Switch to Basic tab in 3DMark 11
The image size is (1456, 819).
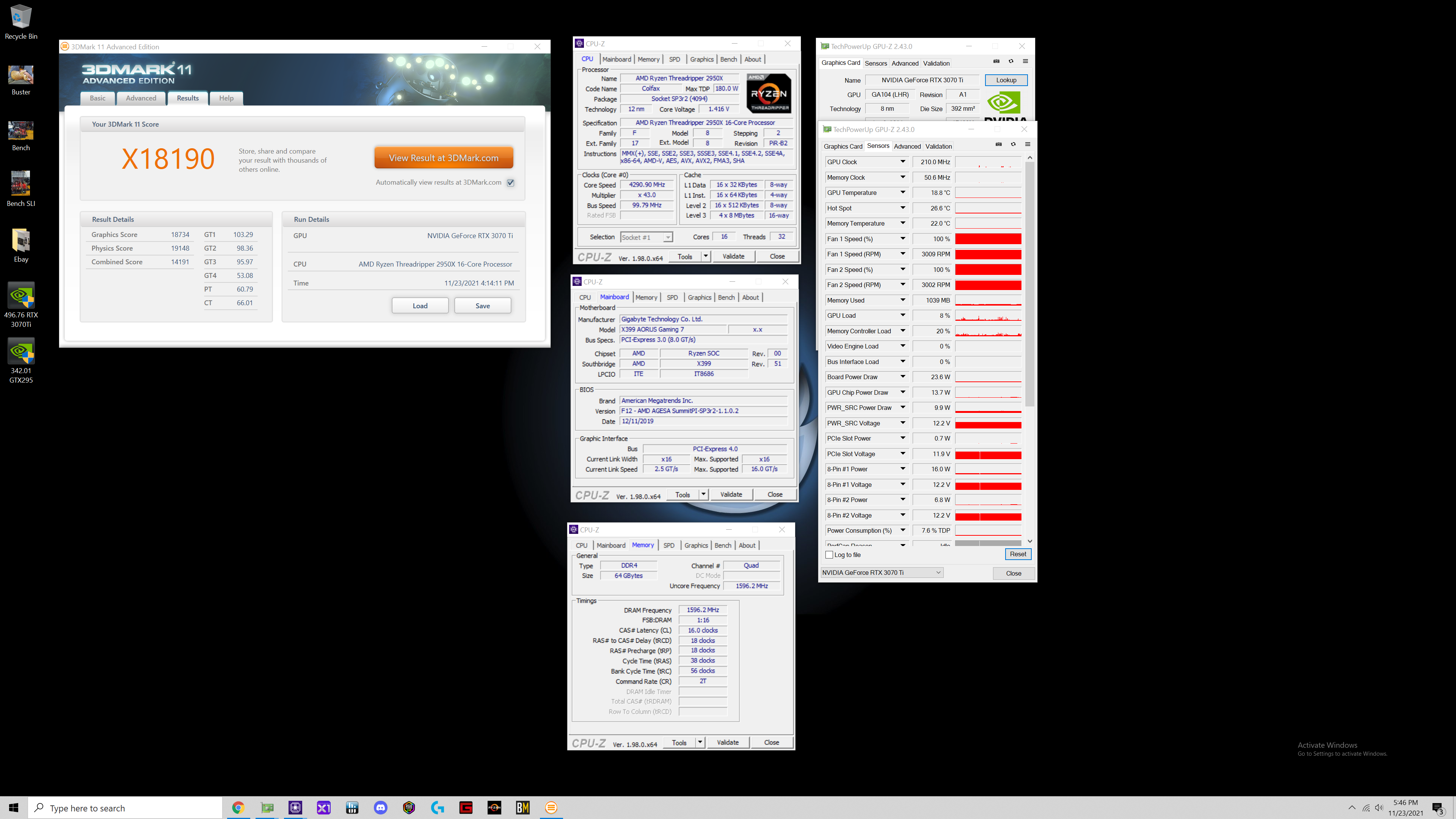tap(97, 98)
